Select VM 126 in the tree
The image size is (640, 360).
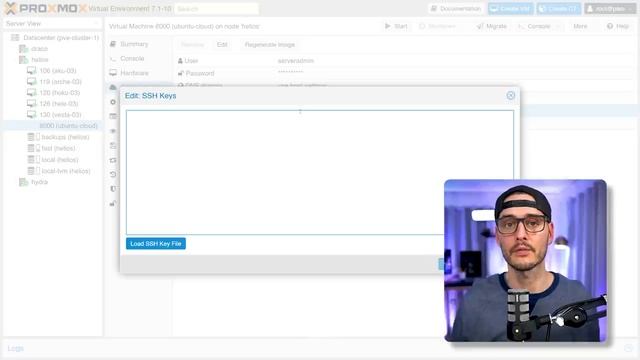pos(59,104)
